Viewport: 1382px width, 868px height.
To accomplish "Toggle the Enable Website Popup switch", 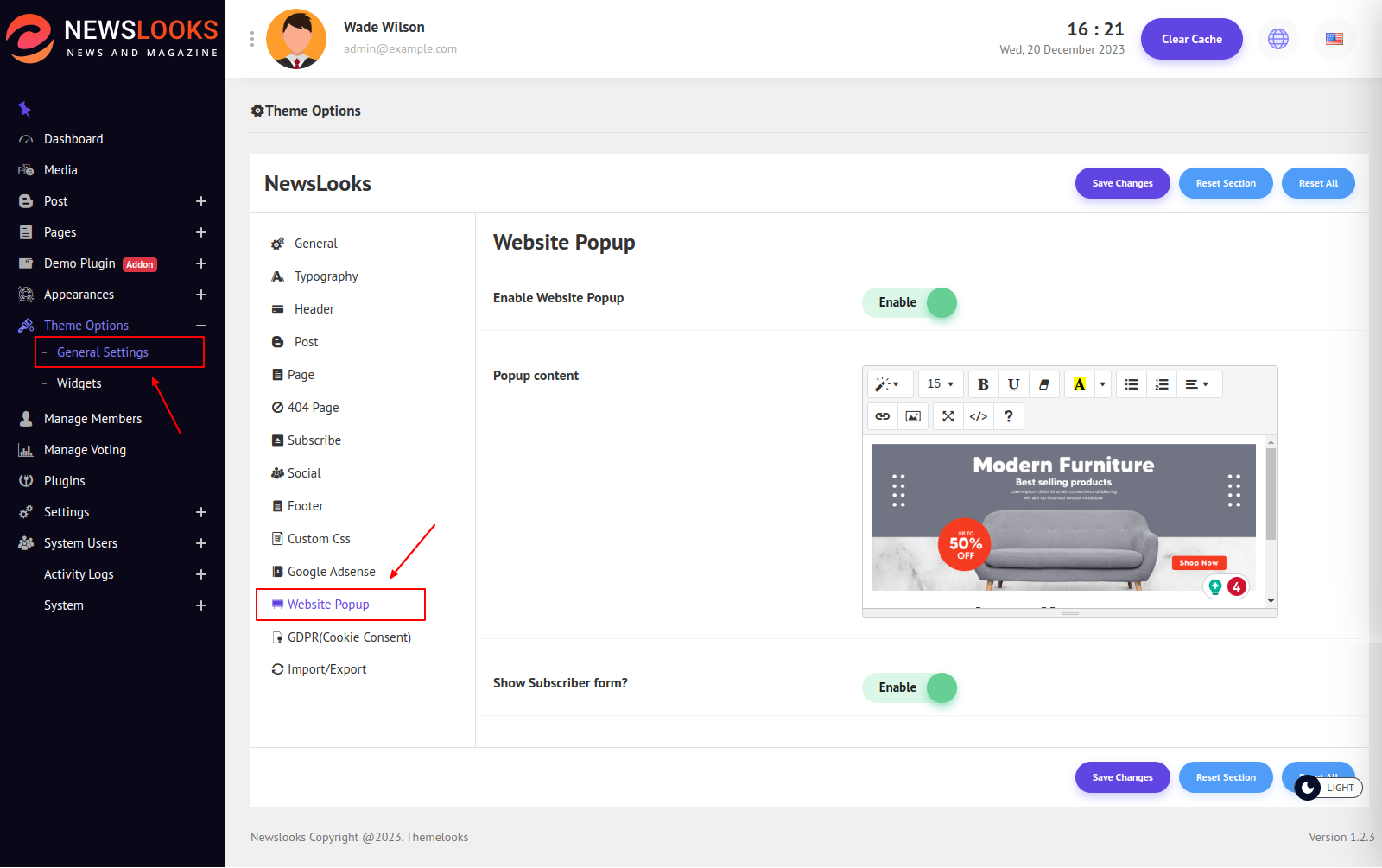I will pos(910,303).
